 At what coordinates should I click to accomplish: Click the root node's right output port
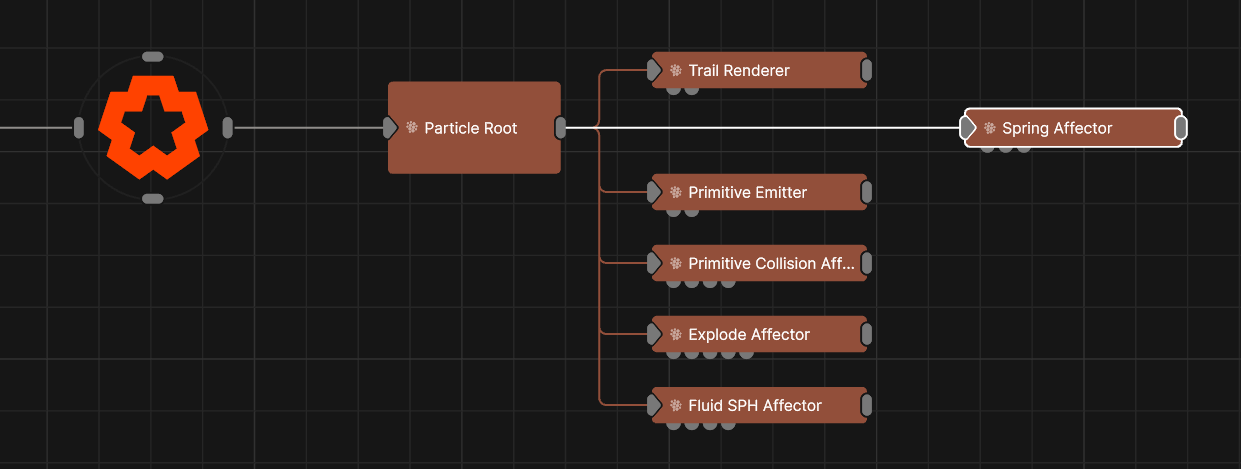(228, 128)
